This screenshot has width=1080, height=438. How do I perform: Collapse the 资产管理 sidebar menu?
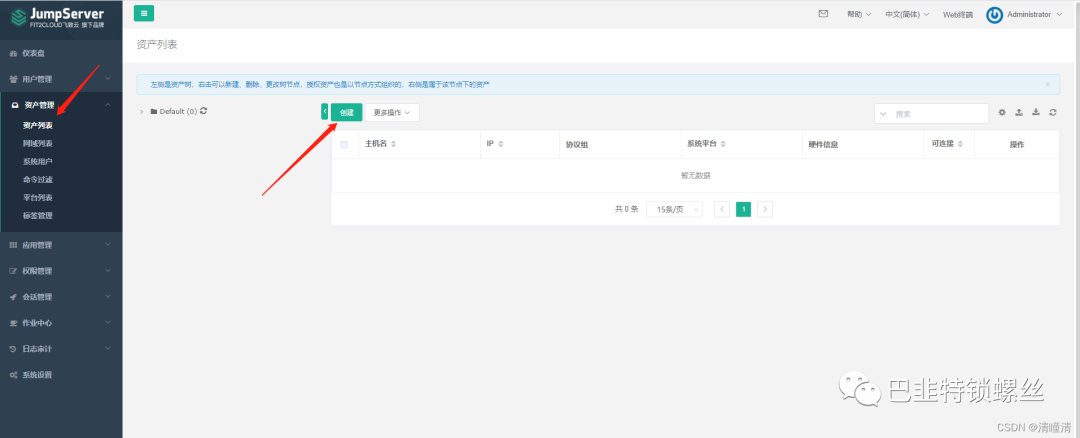pos(61,105)
